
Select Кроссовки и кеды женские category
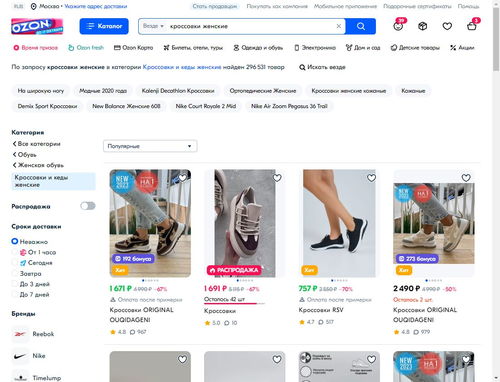point(53,181)
